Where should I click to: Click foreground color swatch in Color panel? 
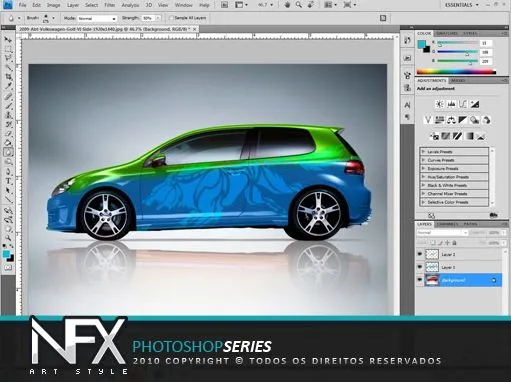(422, 44)
